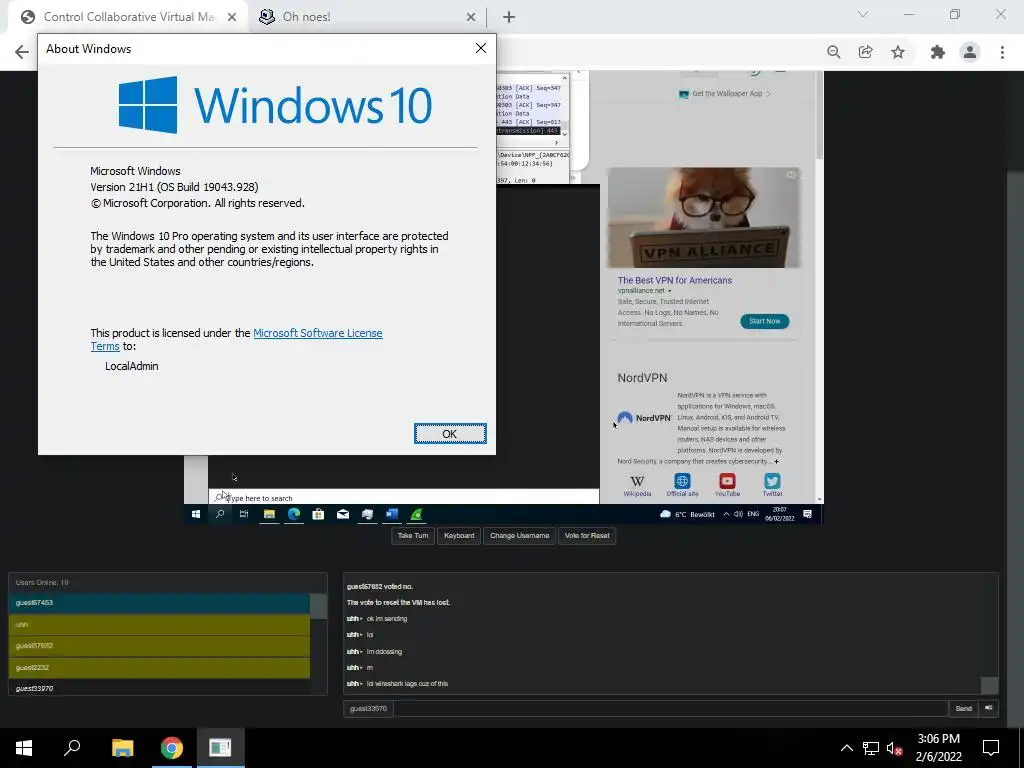
Task: Switch to the Control Collaborative Virtual Machine tab
Action: point(129,17)
